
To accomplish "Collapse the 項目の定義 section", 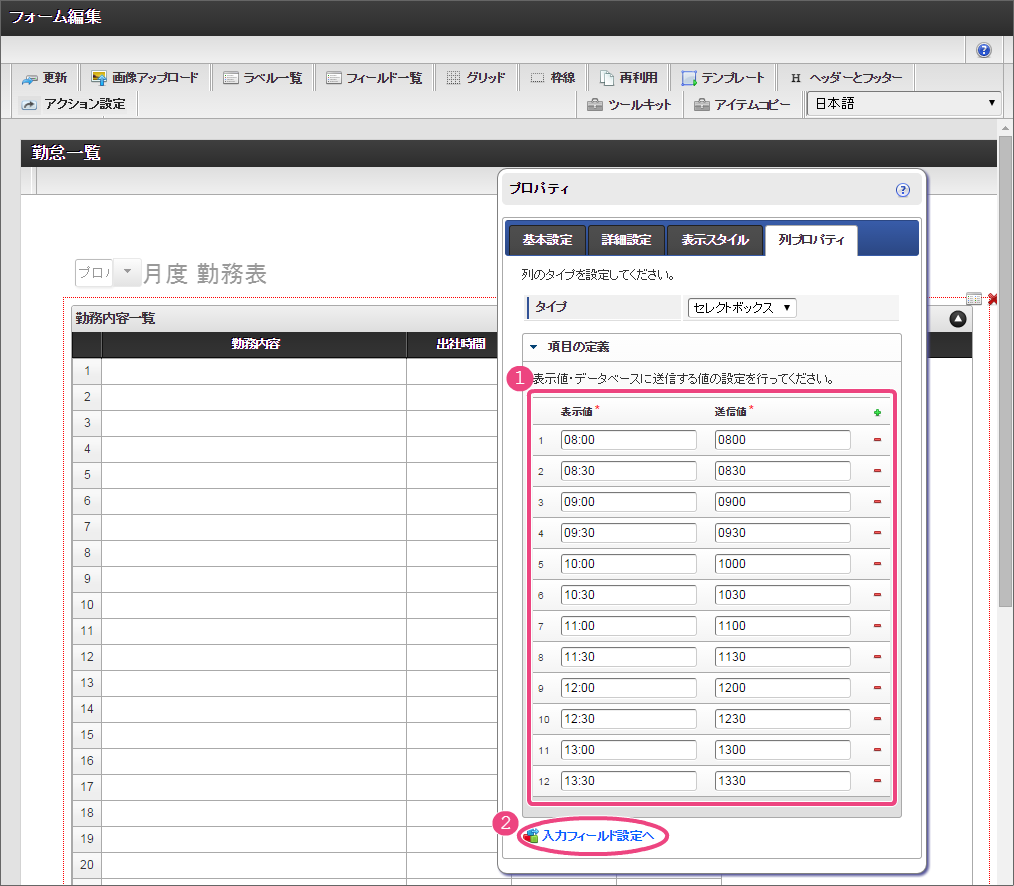I will tap(535, 347).
